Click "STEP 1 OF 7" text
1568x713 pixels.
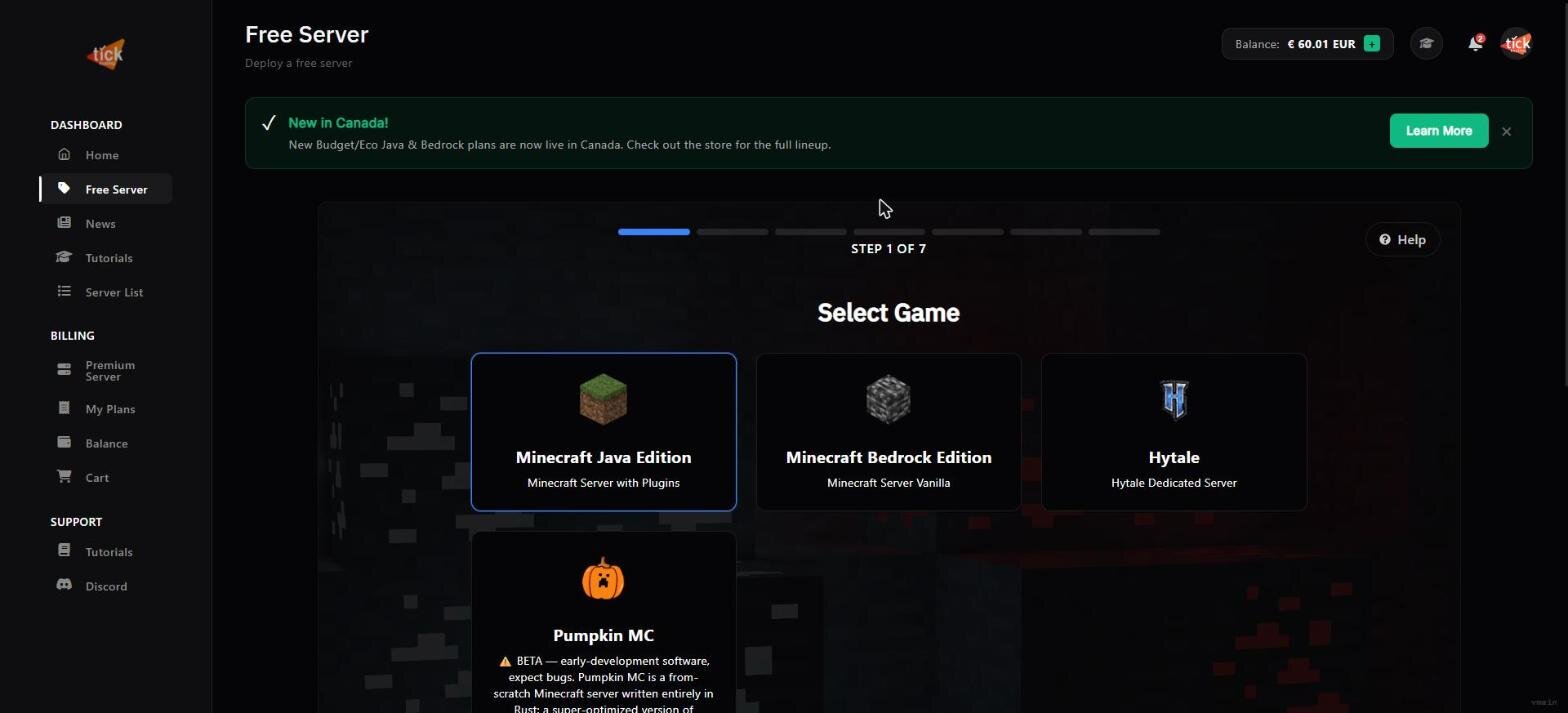pyautogui.click(x=888, y=249)
